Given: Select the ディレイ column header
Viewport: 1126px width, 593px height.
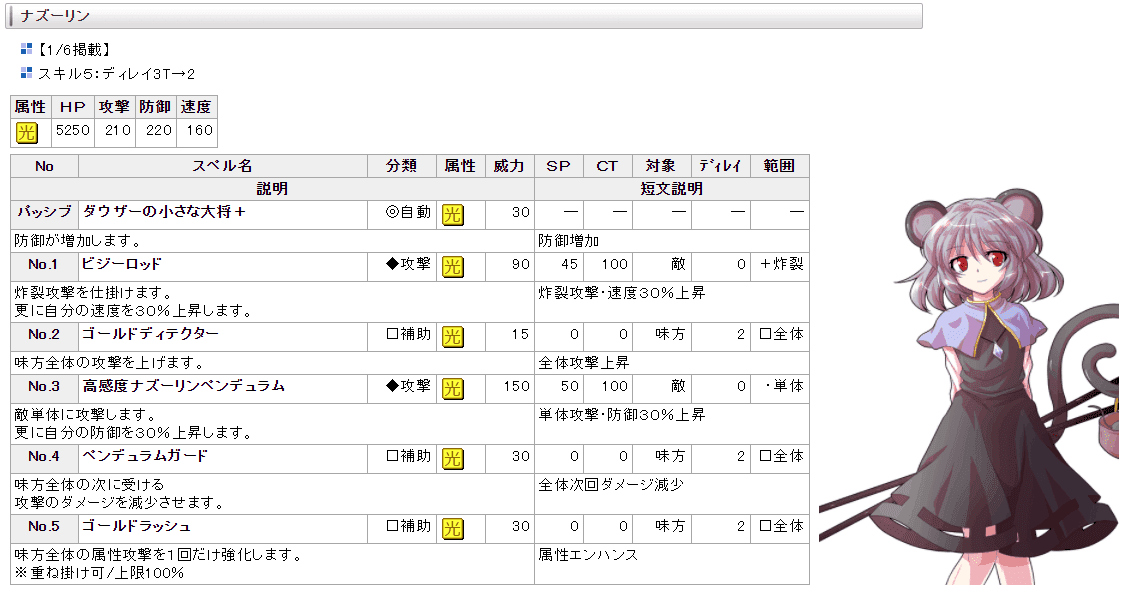Looking at the screenshot, I should 720,166.
